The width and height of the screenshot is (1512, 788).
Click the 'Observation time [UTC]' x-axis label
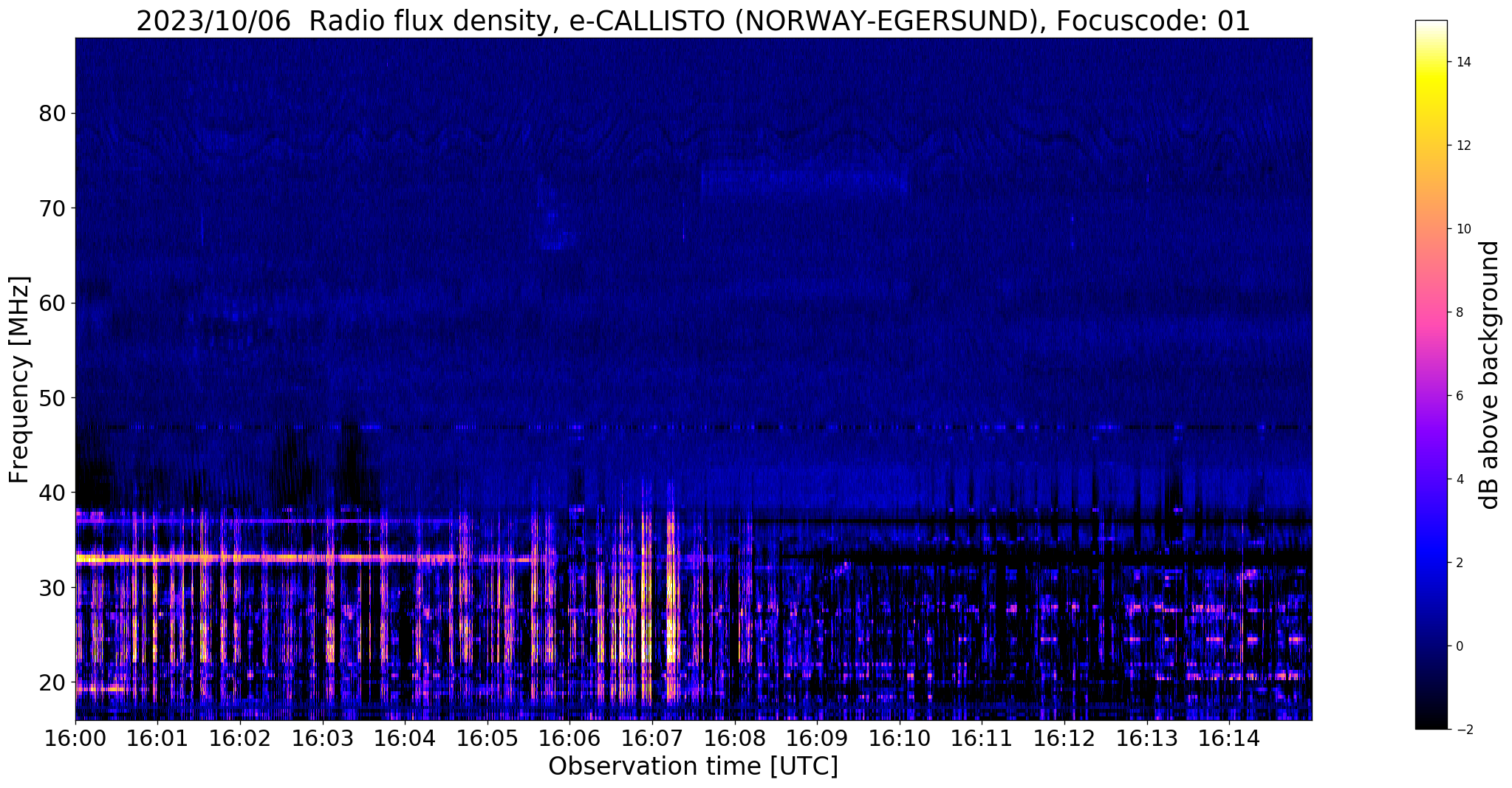coord(693,767)
